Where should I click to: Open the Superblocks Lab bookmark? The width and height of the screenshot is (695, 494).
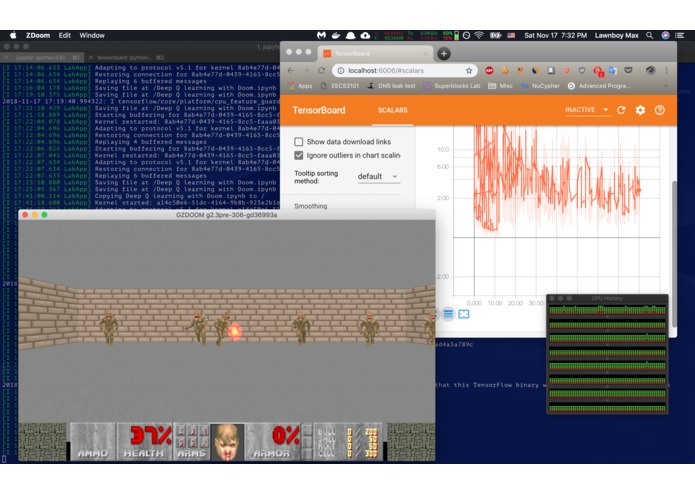point(452,86)
